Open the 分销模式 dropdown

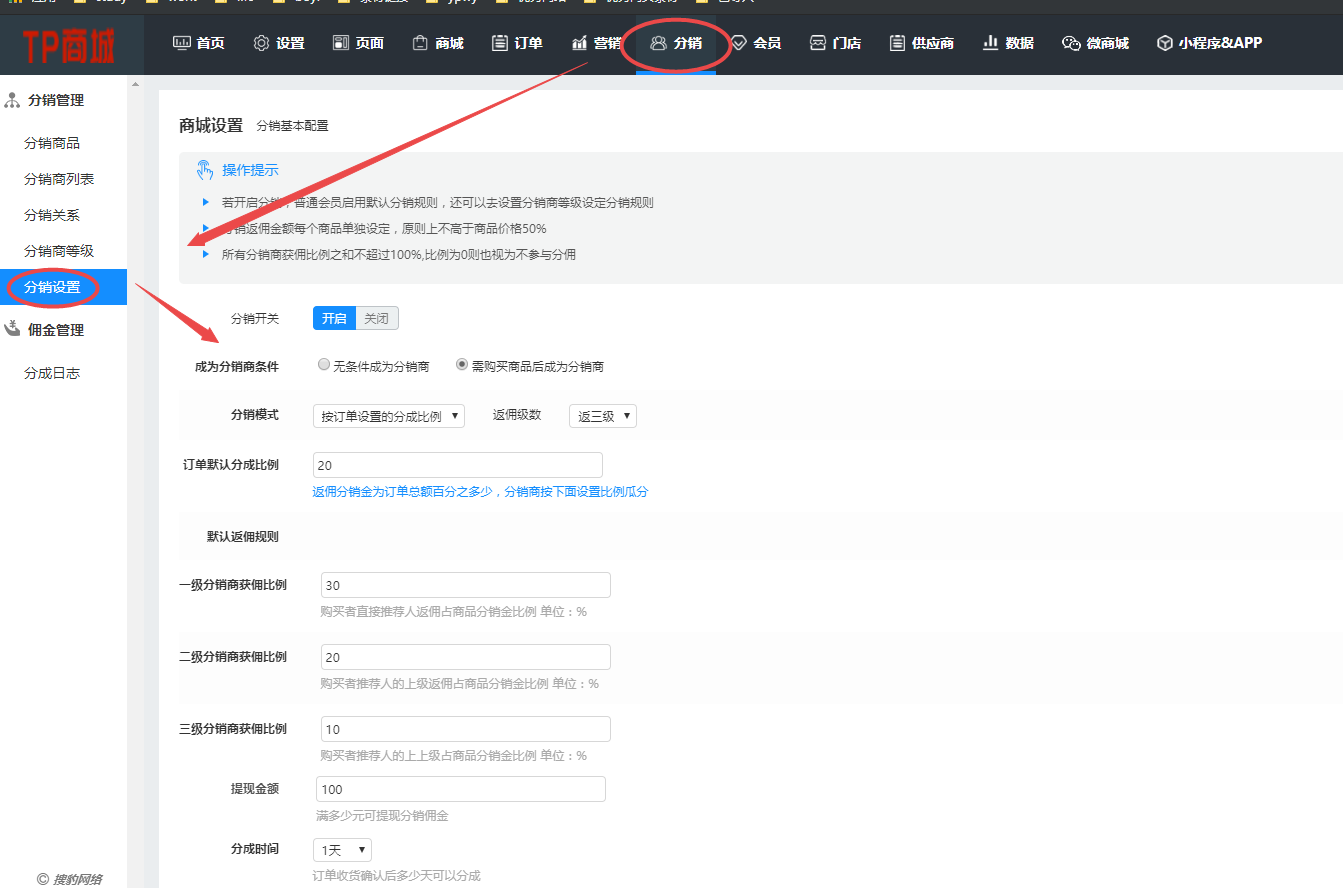pos(388,415)
